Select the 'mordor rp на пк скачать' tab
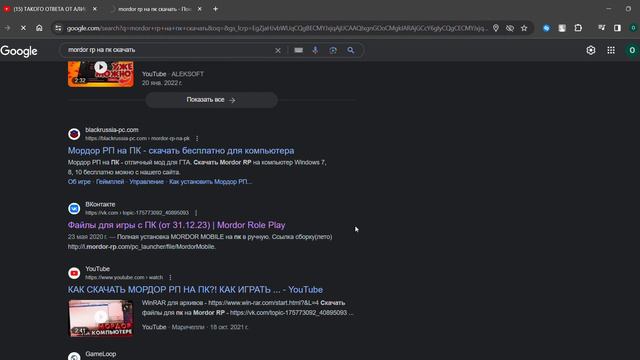This screenshot has width=640, height=360. [154, 9]
